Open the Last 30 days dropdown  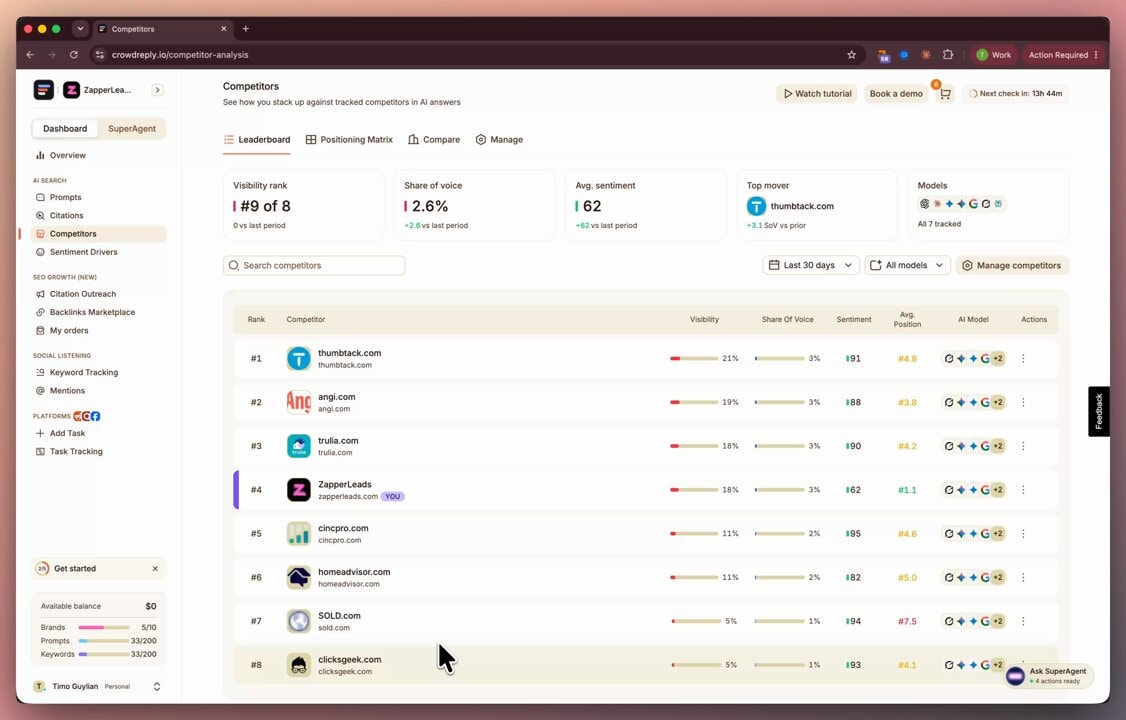tap(810, 265)
